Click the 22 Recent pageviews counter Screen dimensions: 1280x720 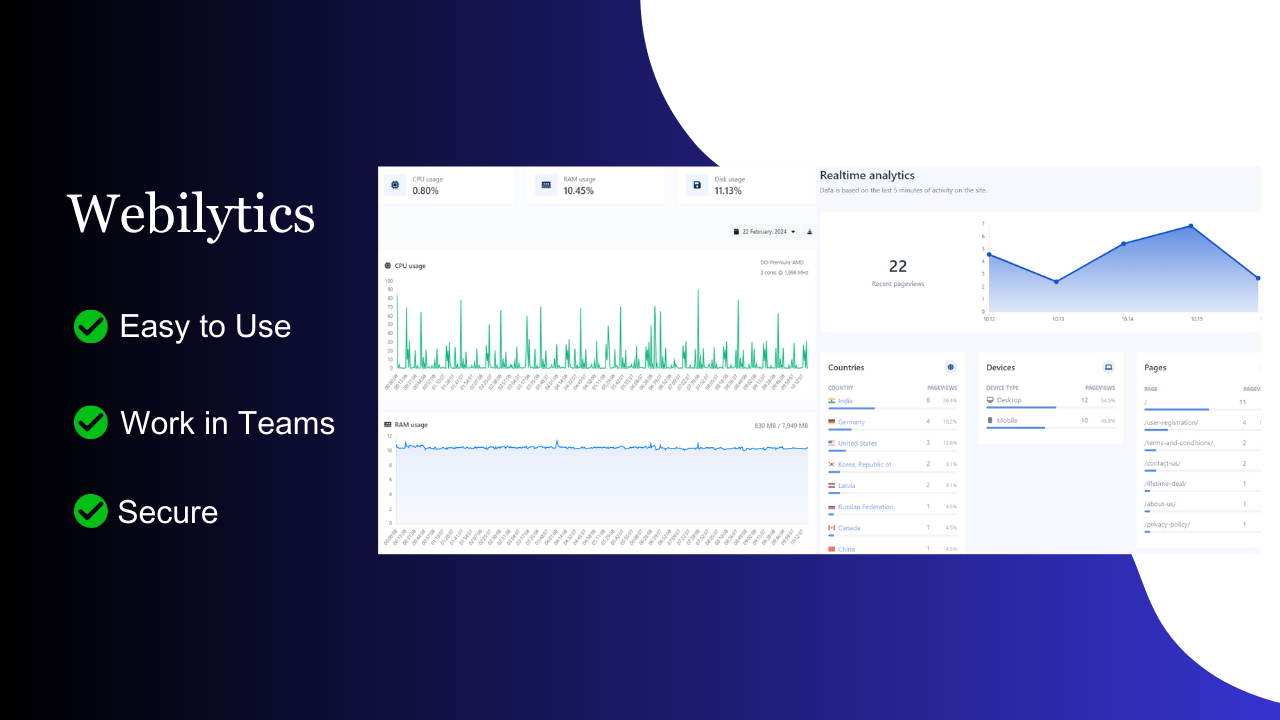pos(898,271)
